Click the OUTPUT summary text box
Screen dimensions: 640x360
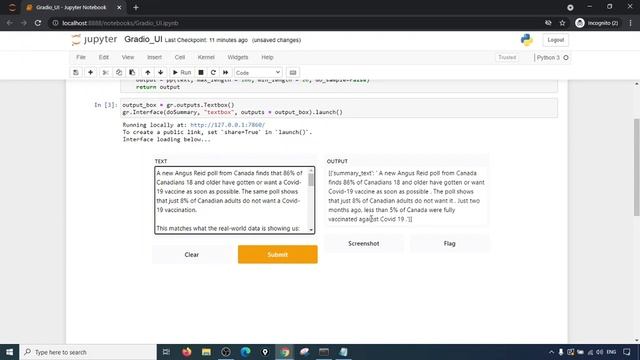(407, 196)
